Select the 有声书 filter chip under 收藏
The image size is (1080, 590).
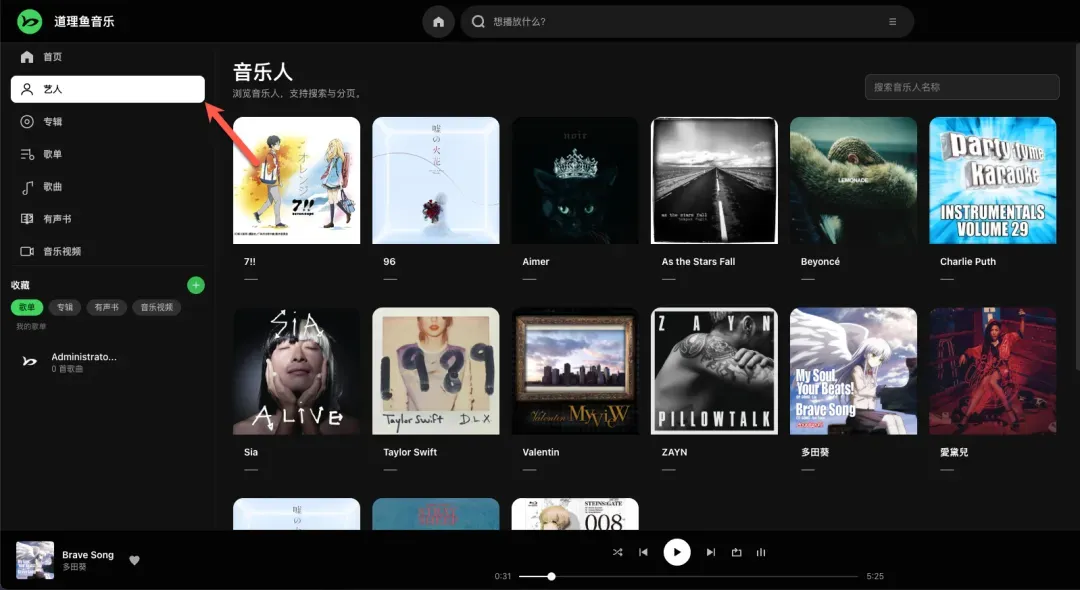coord(106,308)
